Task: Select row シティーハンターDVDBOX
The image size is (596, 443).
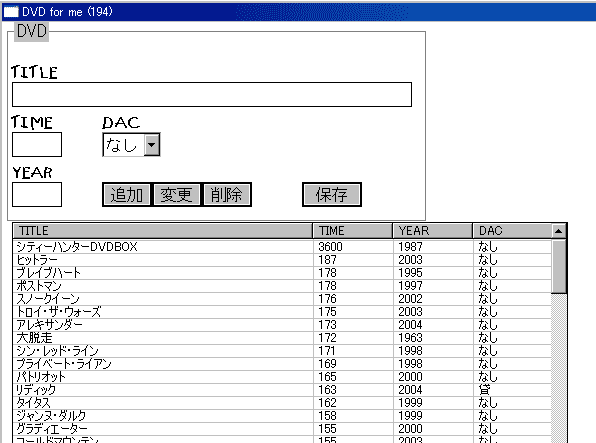Action: pyautogui.click(x=282, y=247)
